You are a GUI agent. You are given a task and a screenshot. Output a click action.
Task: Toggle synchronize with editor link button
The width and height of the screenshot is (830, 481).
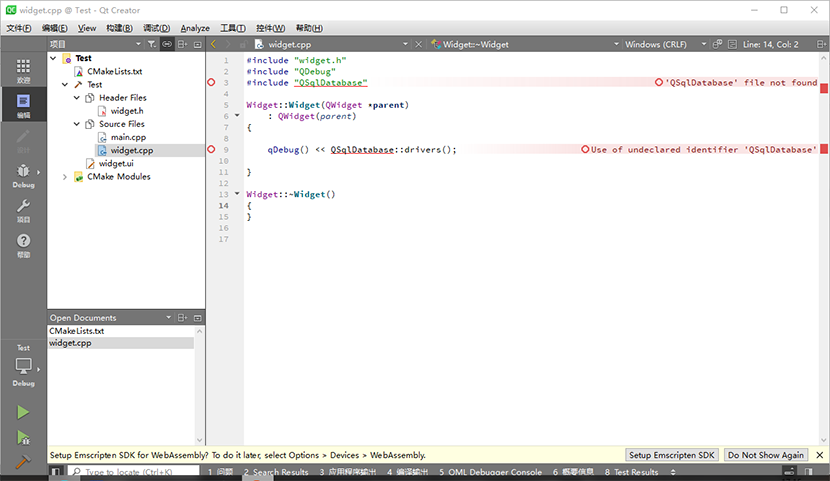point(167,44)
